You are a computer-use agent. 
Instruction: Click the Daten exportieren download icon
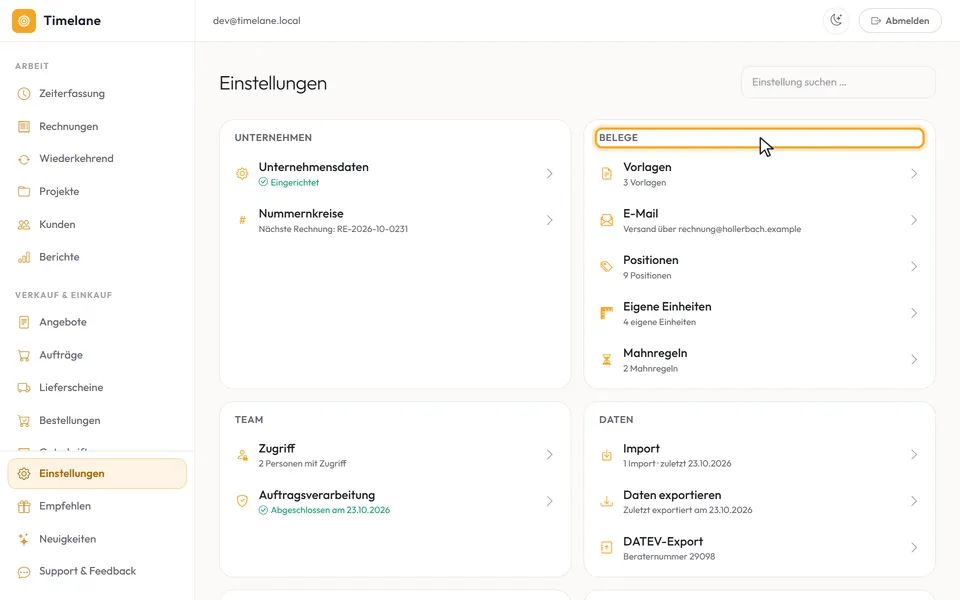[607, 501]
